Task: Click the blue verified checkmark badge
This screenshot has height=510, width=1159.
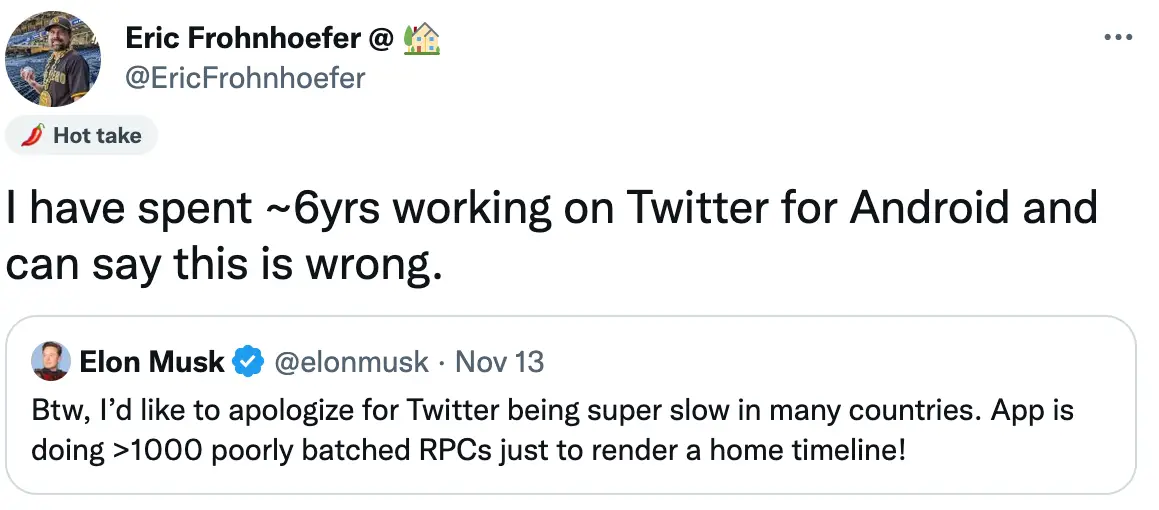Action: click(247, 361)
